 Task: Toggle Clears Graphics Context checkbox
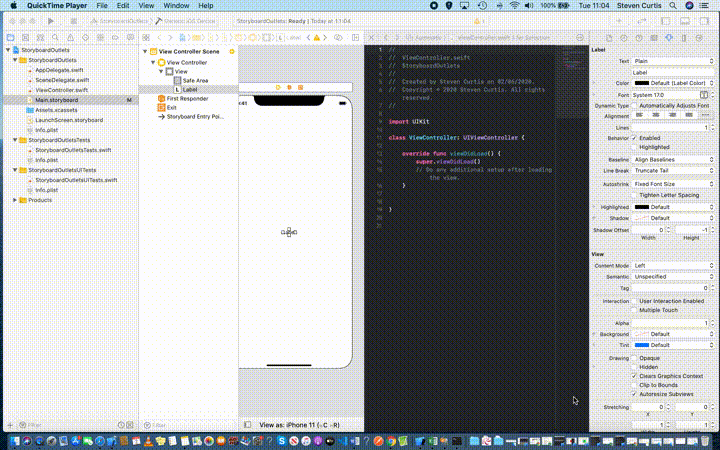click(634, 376)
